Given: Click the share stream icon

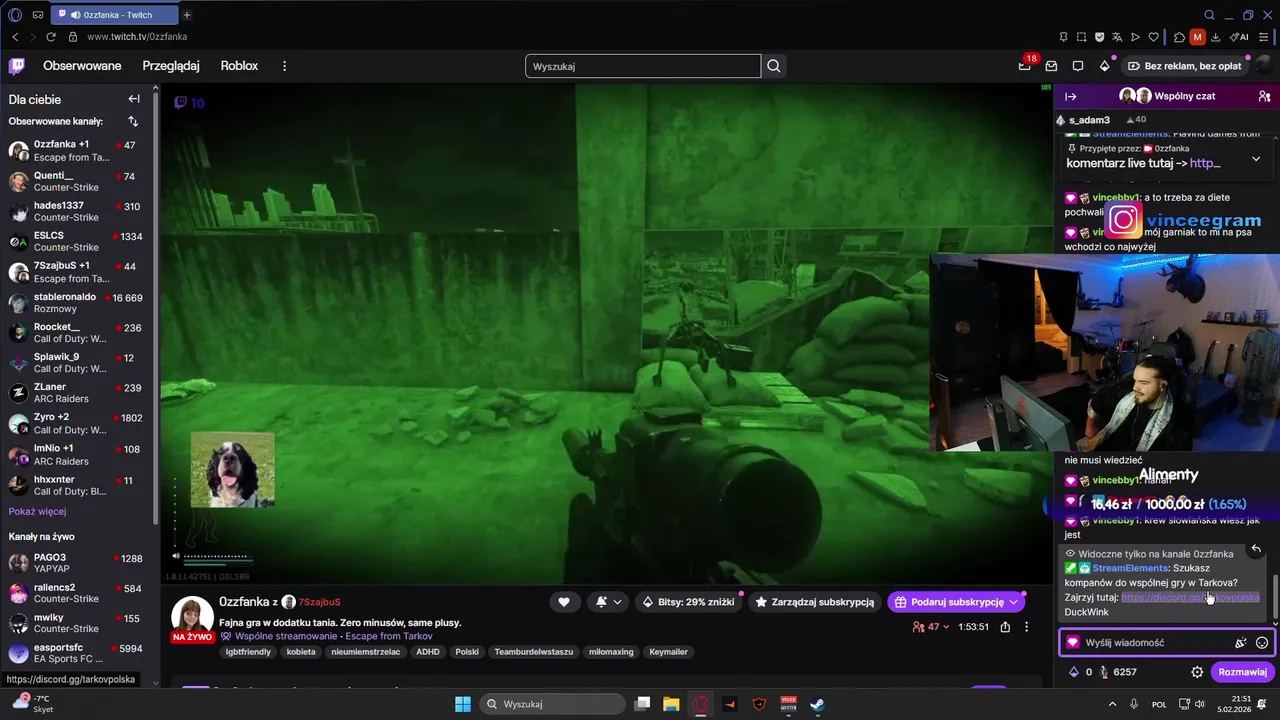Looking at the screenshot, I should click(x=1005, y=627).
